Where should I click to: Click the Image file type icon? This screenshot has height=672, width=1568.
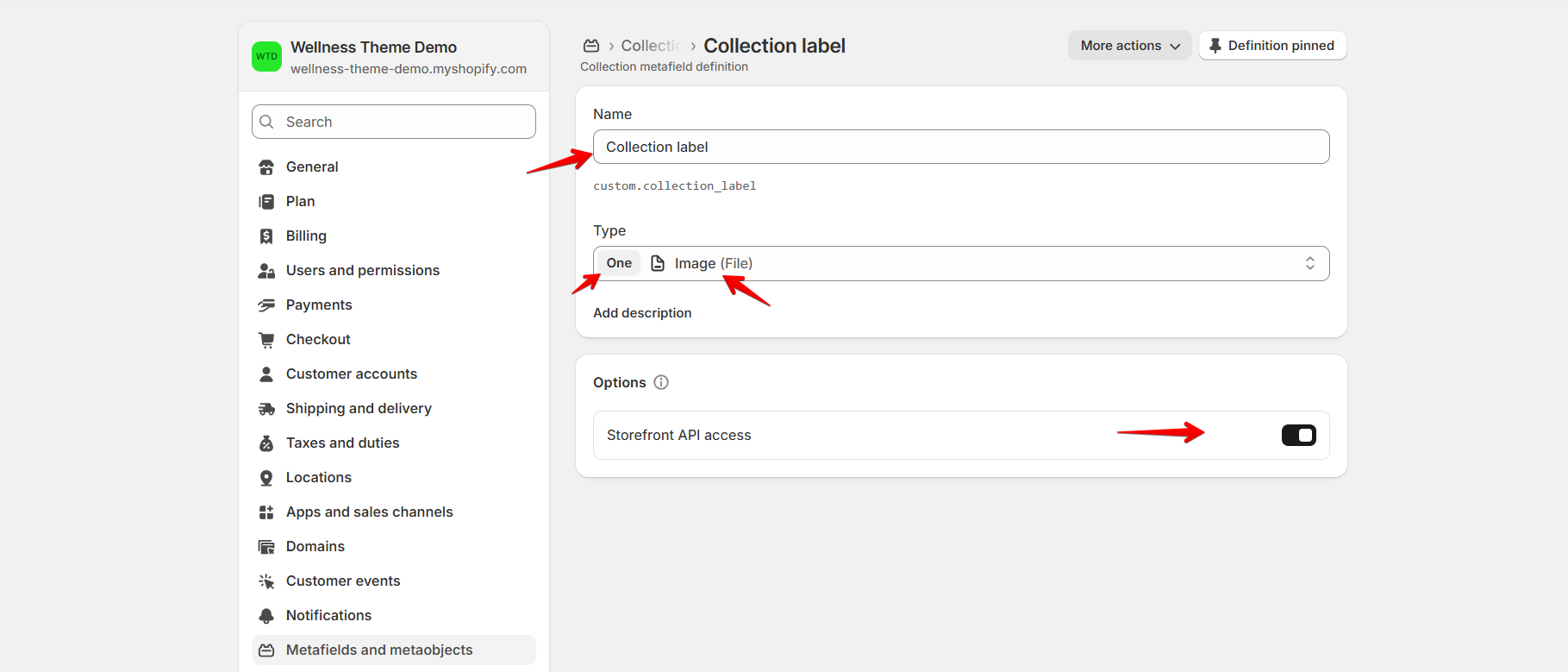point(658,263)
